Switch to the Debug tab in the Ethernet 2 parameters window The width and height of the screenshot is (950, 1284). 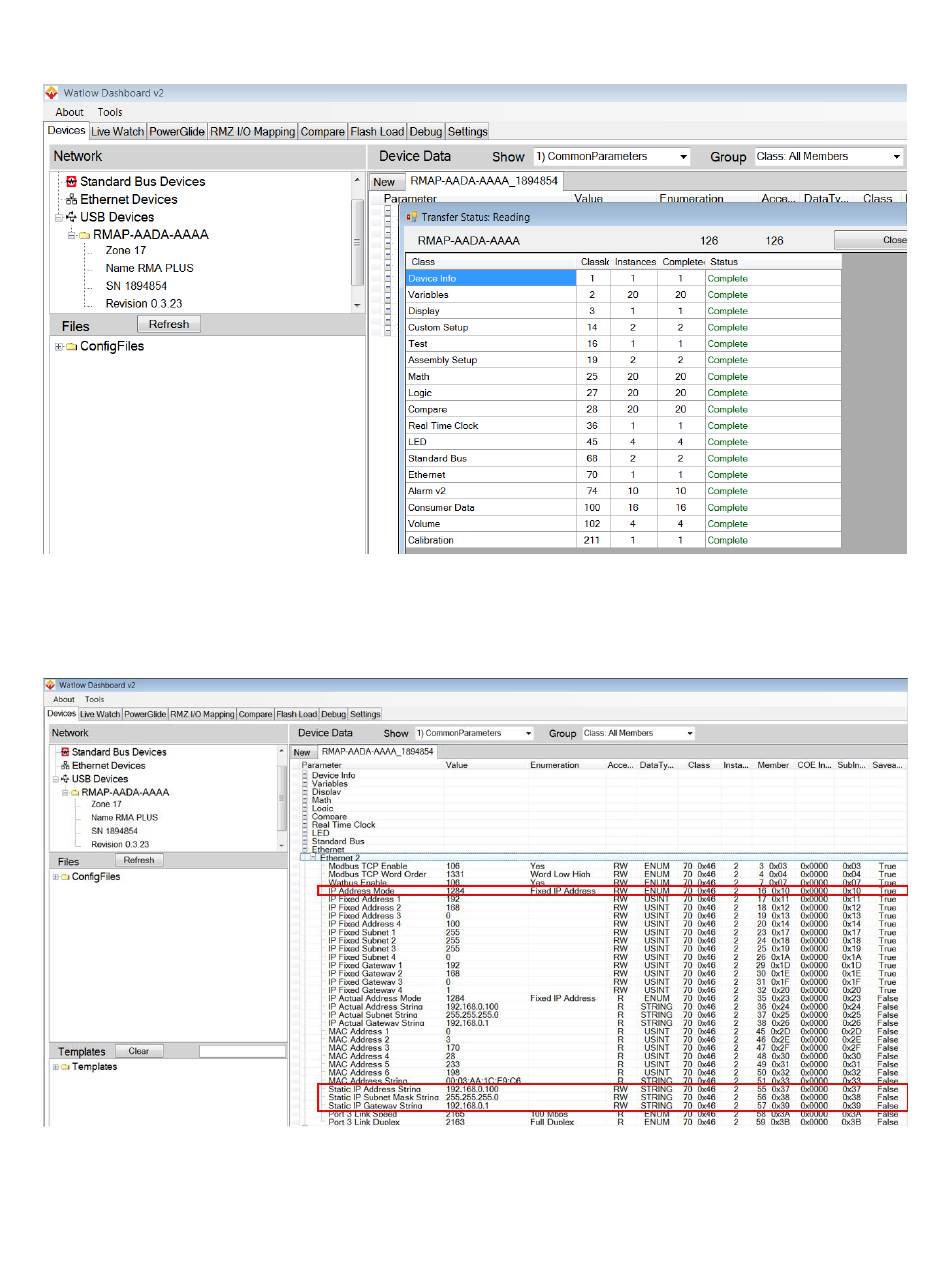coord(333,714)
